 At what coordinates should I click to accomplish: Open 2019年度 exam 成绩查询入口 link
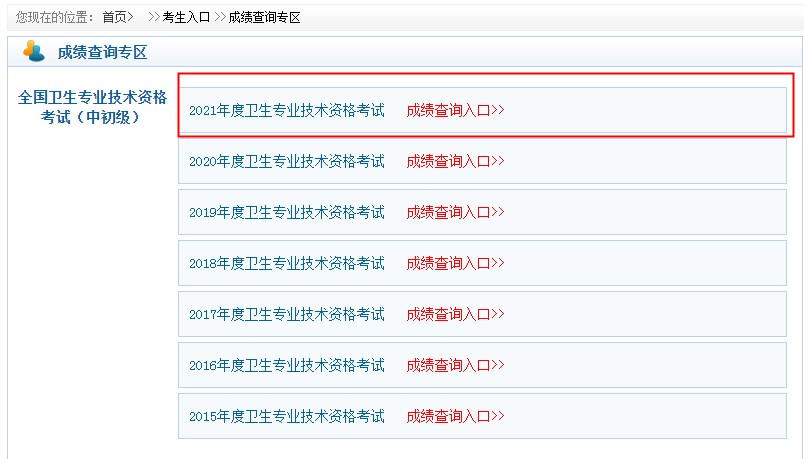pos(455,212)
